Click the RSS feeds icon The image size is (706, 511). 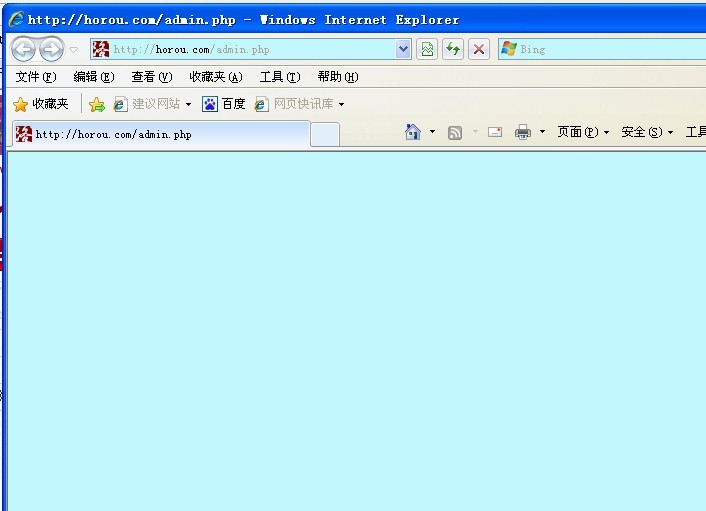(455, 133)
